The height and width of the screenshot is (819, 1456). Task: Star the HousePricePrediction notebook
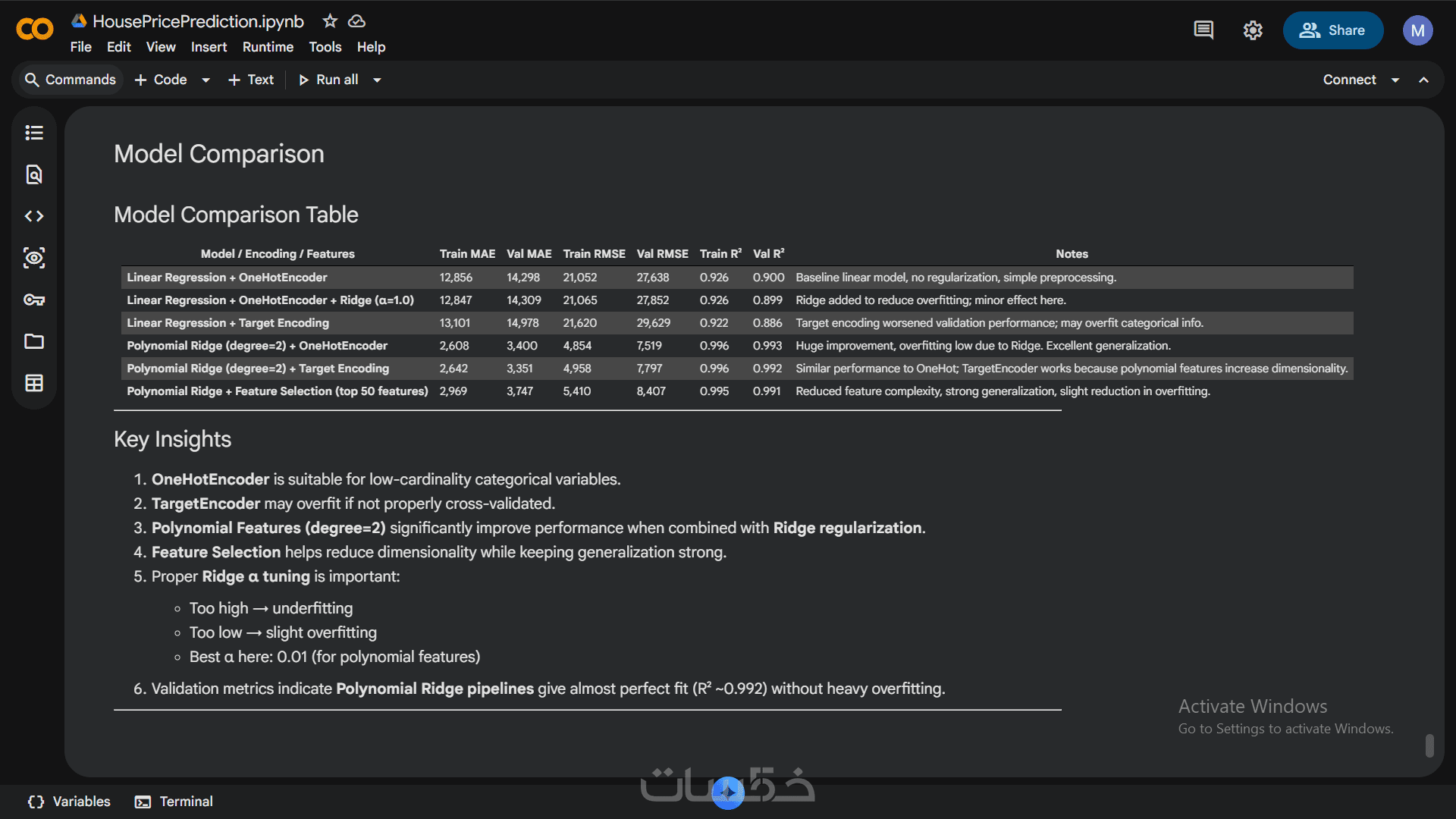click(330, 21)
